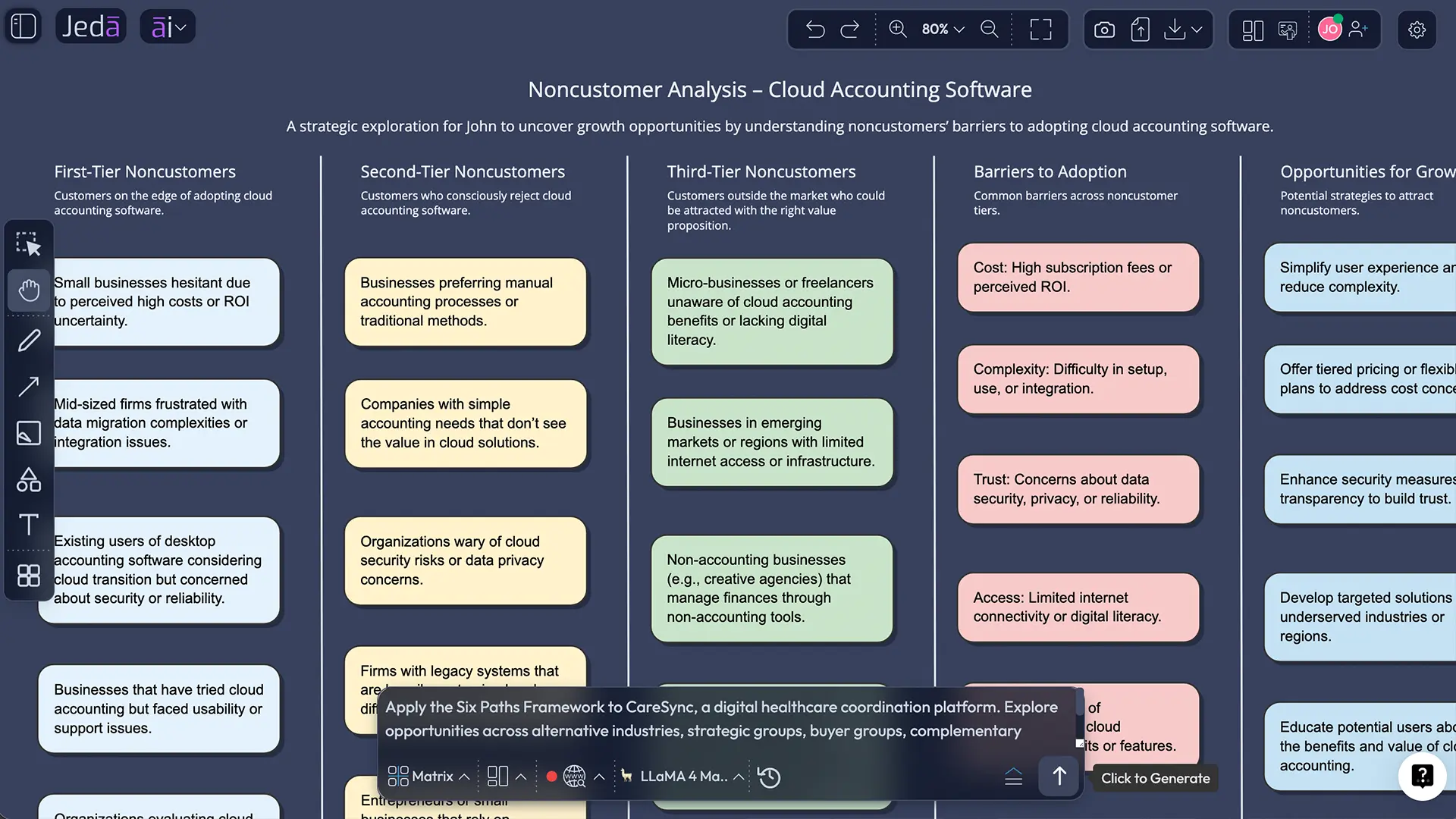Select the arrow connector tool

point(29,387)
